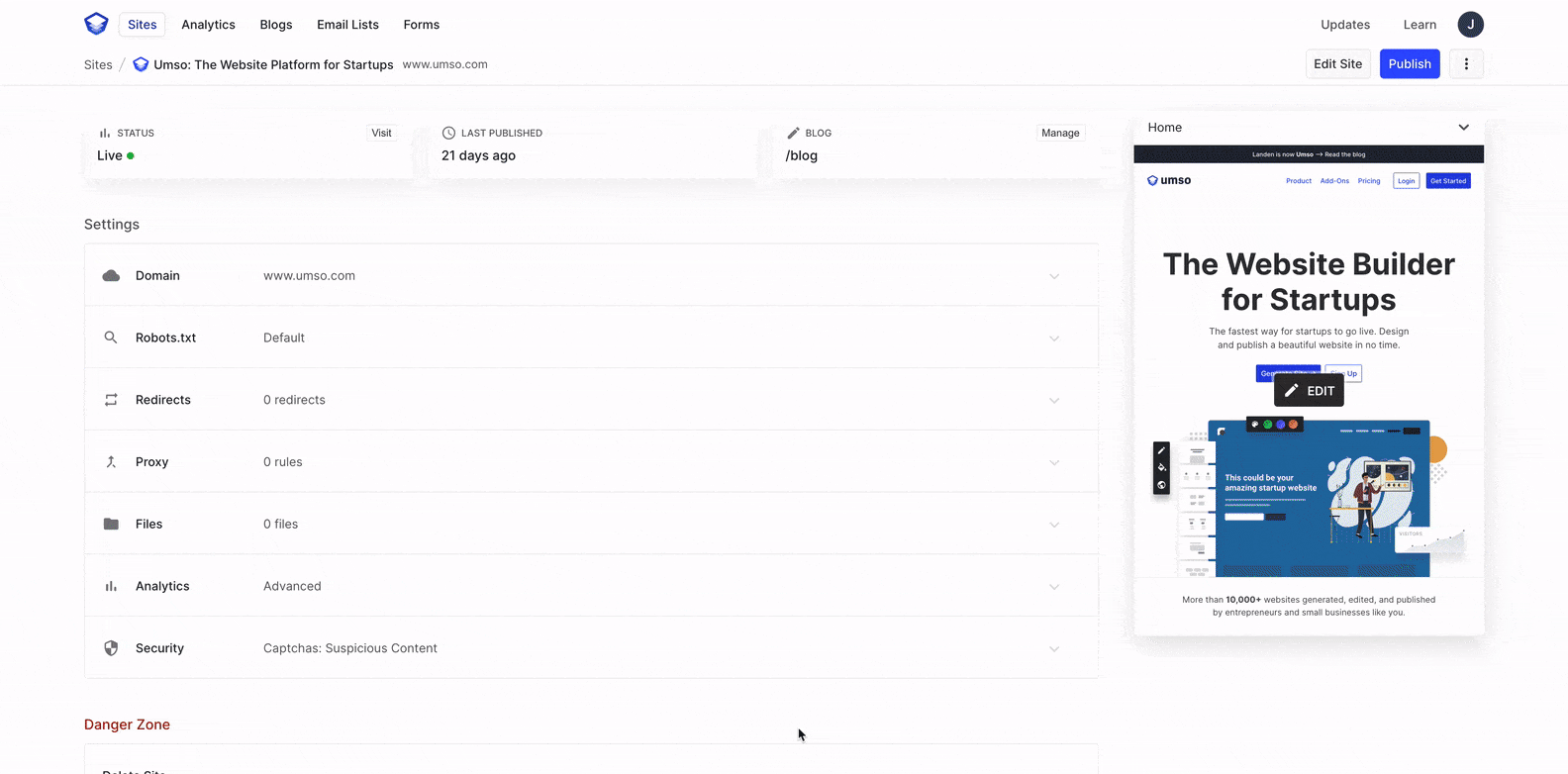
Task: Click the Proxy merge-arrow icon
Action: (111, 462)
